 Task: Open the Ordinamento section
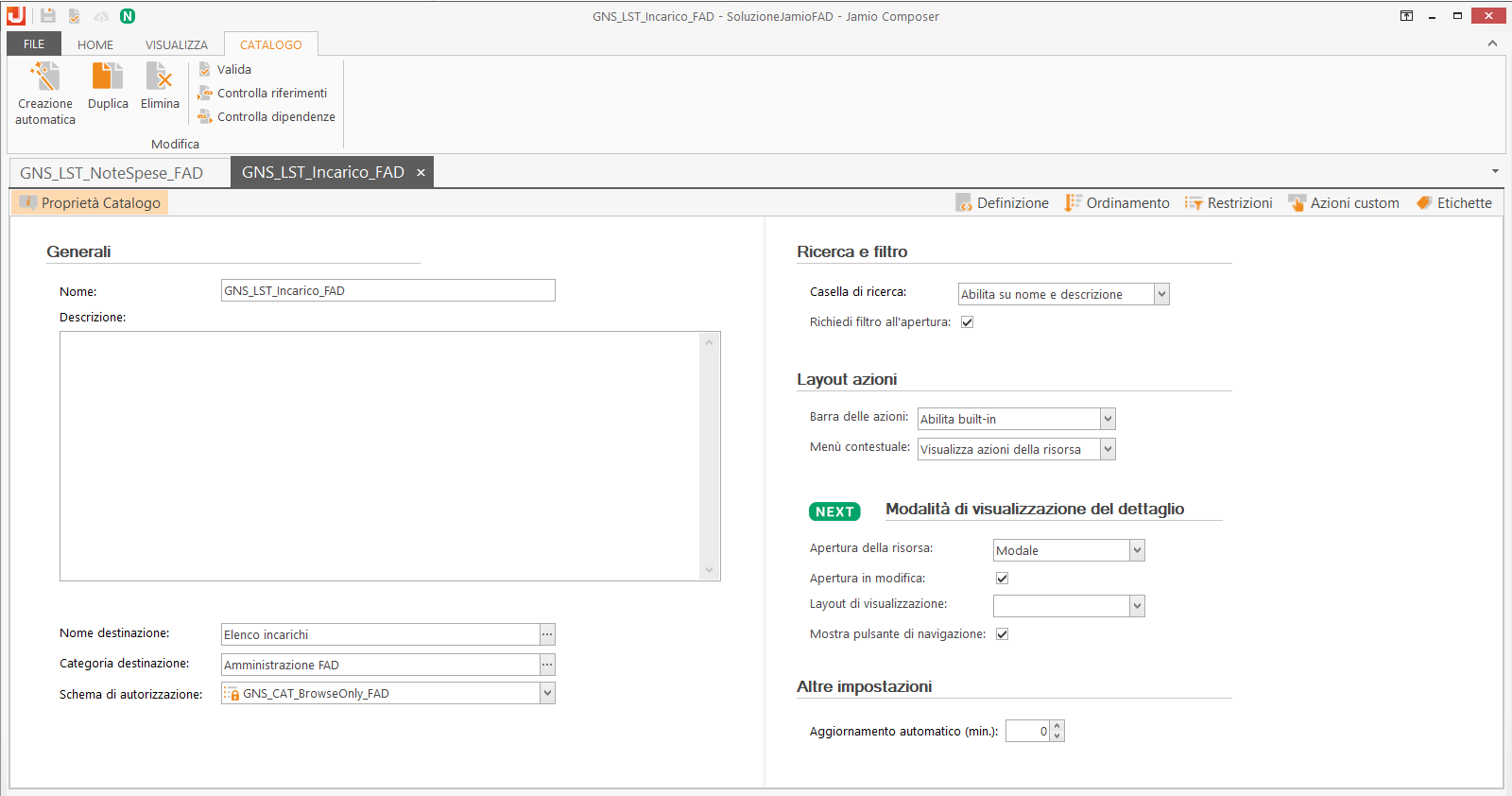click(x=1117, y=203)
